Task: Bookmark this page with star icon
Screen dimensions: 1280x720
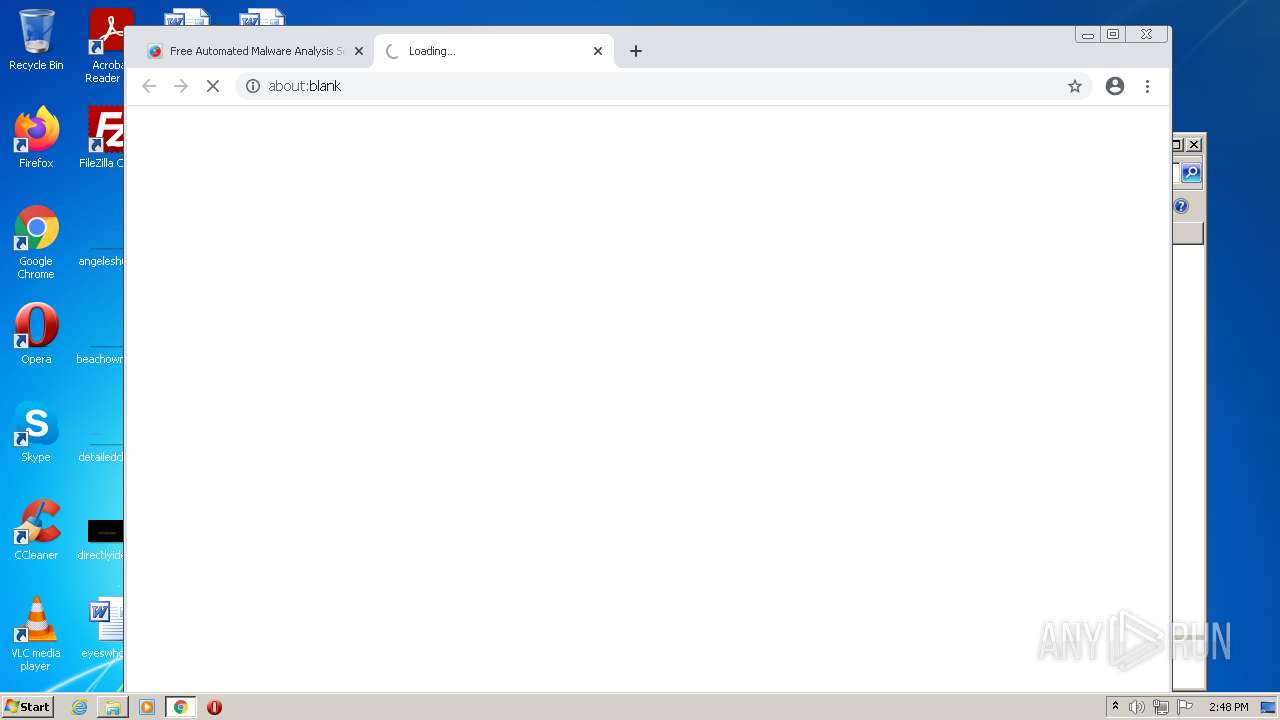Action: (1075, 86)
